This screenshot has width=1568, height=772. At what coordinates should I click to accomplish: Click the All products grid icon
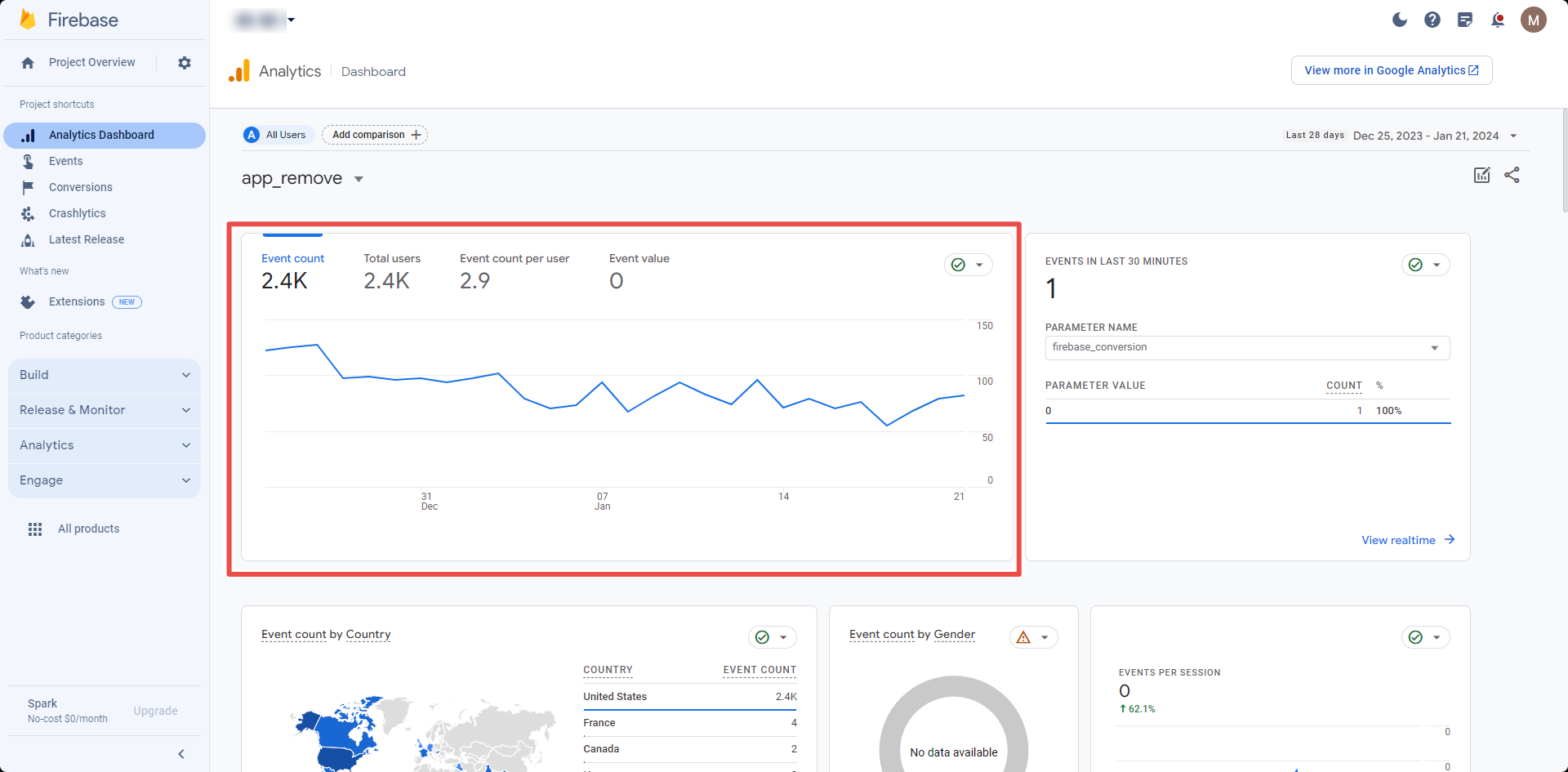coord(35,529)
